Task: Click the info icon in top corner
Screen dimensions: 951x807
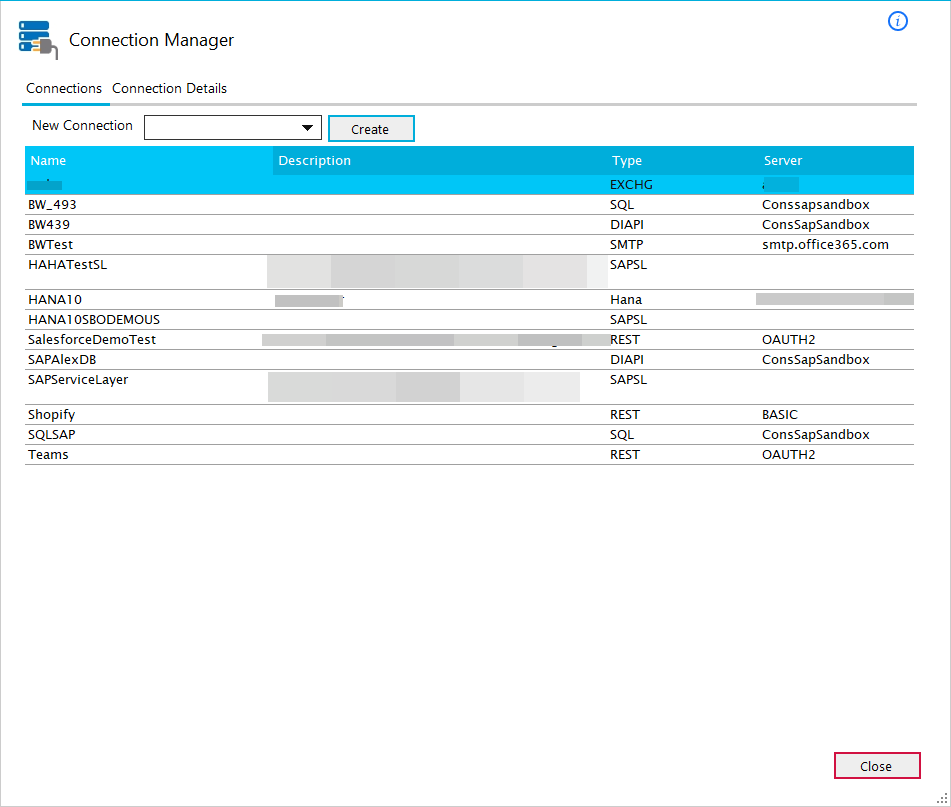Action: coord(898,21)
